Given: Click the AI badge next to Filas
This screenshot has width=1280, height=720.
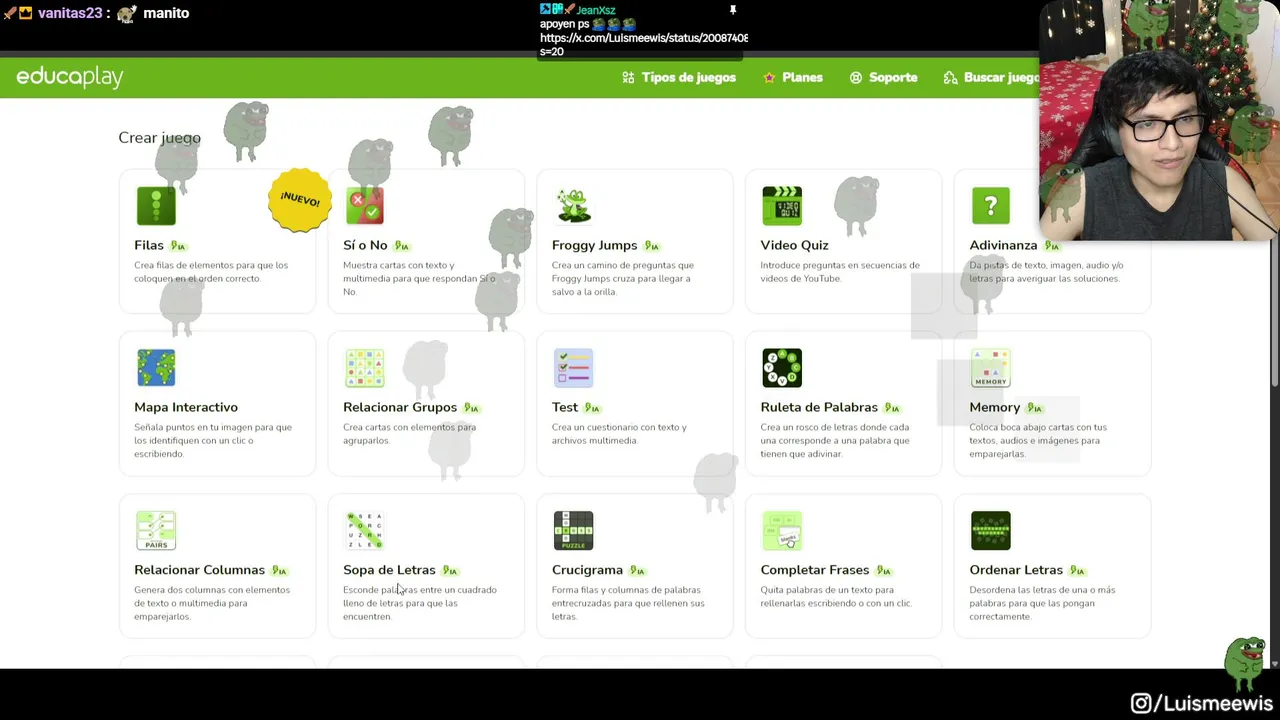Looking at the screenshot, I should click(178, 246).
